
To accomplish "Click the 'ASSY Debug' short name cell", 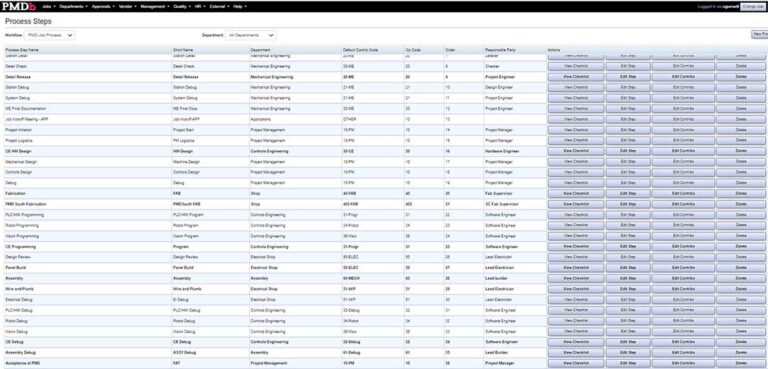I will [x=210, y=352].
